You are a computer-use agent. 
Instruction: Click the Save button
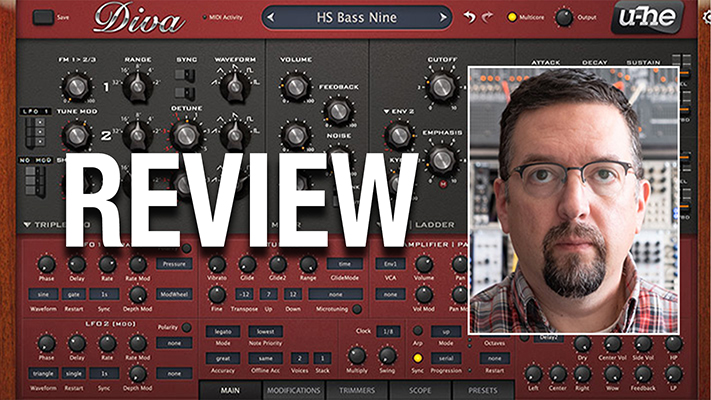pos(43,17)
